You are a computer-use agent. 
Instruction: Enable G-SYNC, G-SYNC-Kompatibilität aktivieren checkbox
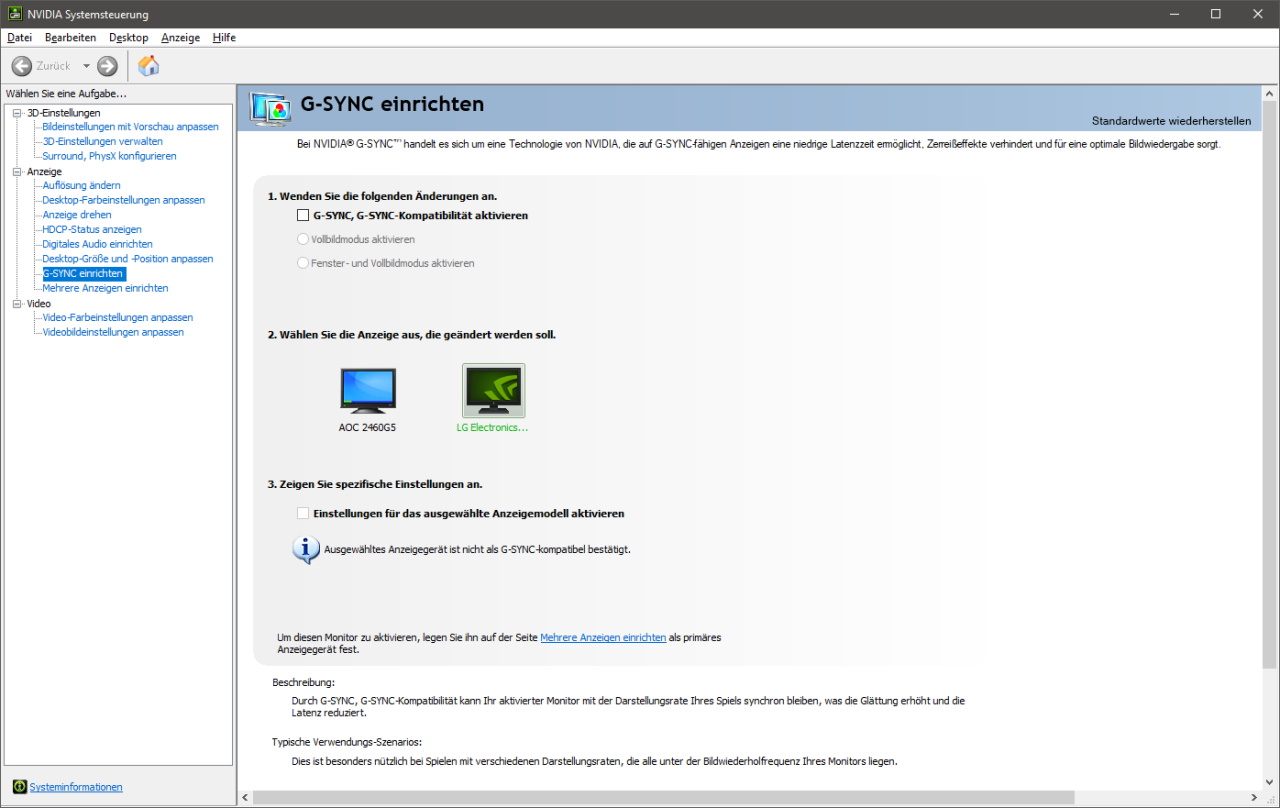tap(303, 215)
